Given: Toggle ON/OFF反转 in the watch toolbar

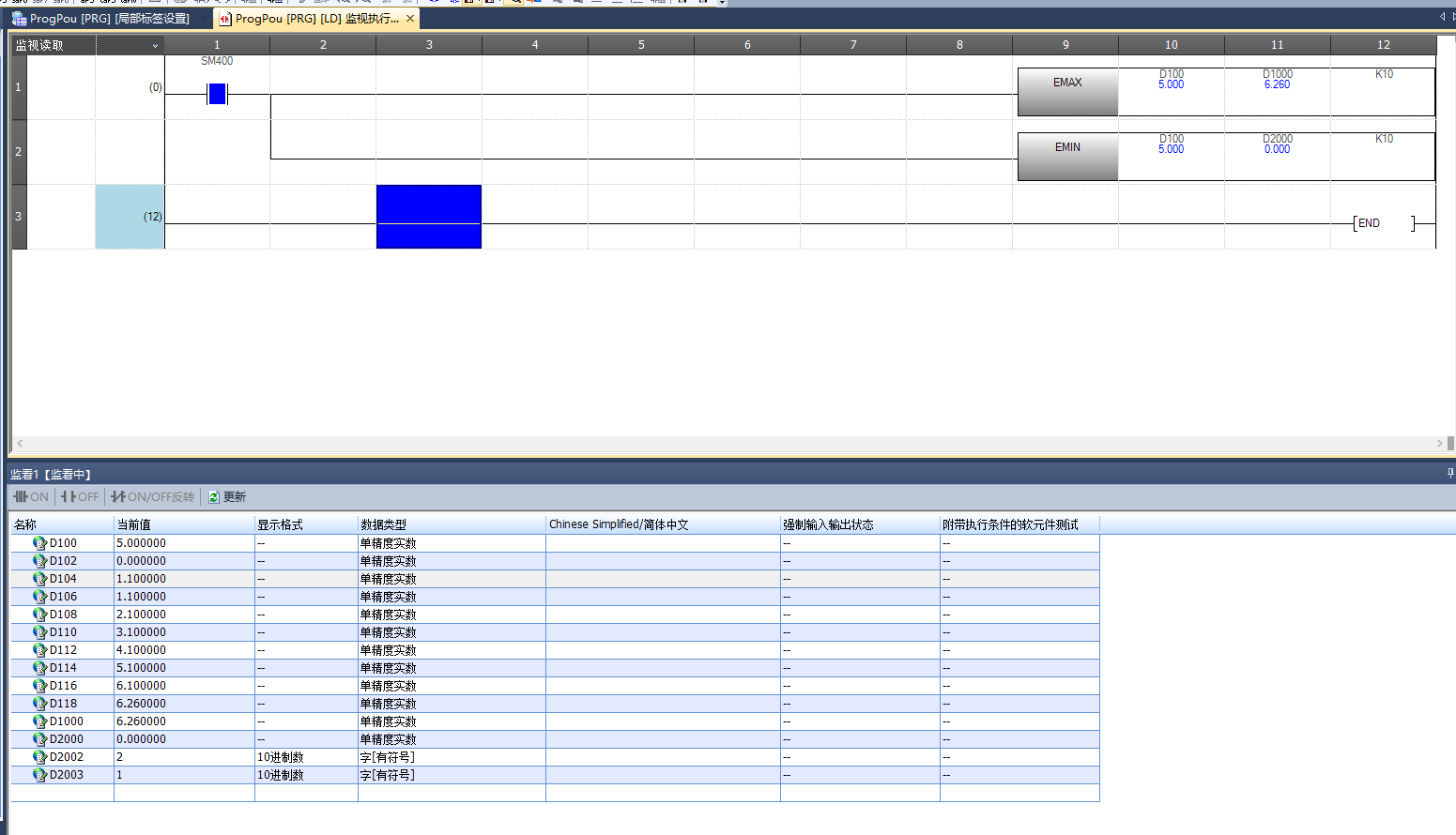Looking at the screenshot, I should coord(152,497).
